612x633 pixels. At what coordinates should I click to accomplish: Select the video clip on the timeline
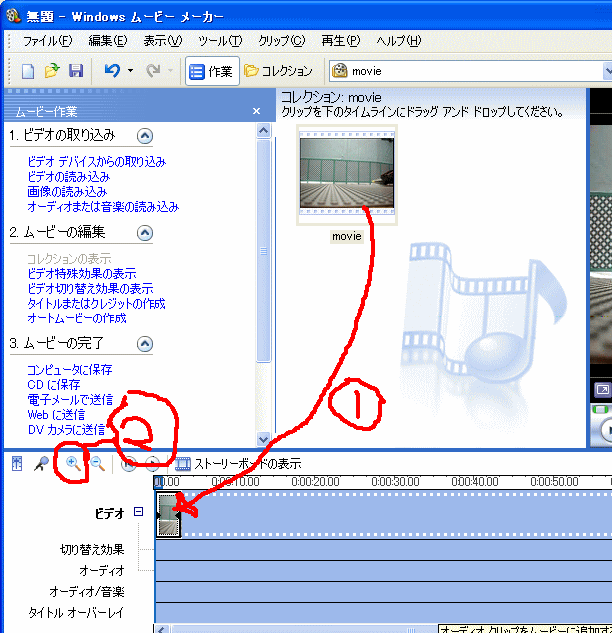pos(168,515)
